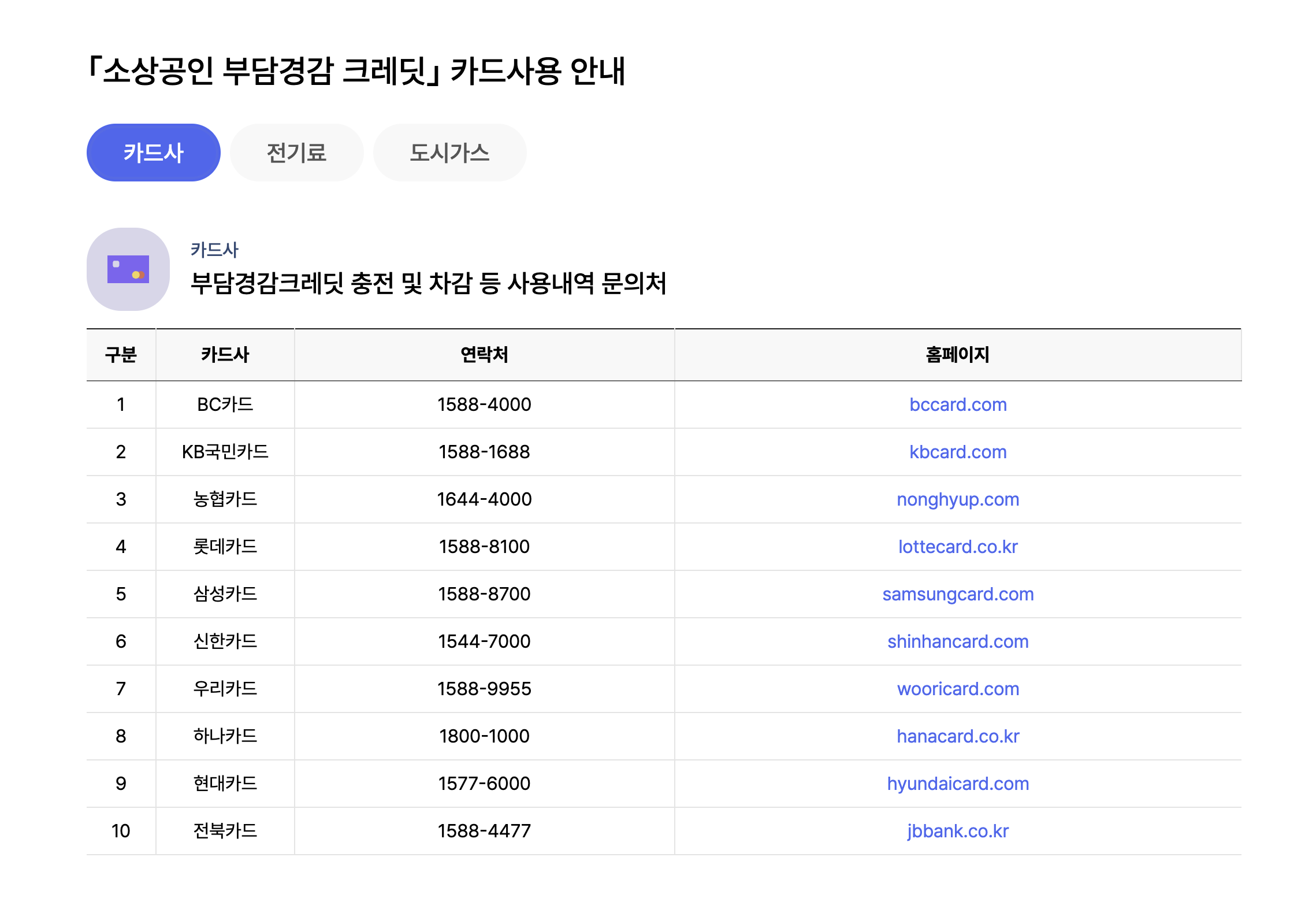Click the hyundaicard.com link

pos(957,784)
